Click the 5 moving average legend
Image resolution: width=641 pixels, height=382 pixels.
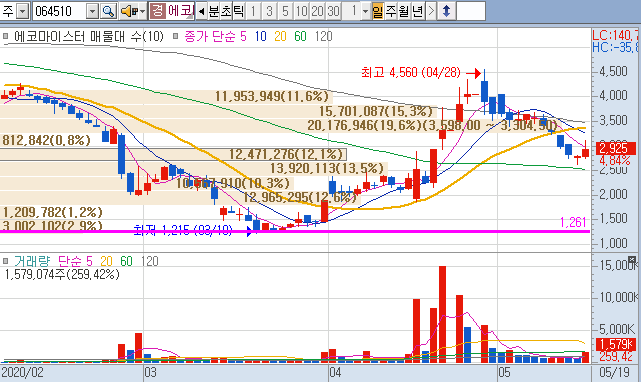click(243, 36)
